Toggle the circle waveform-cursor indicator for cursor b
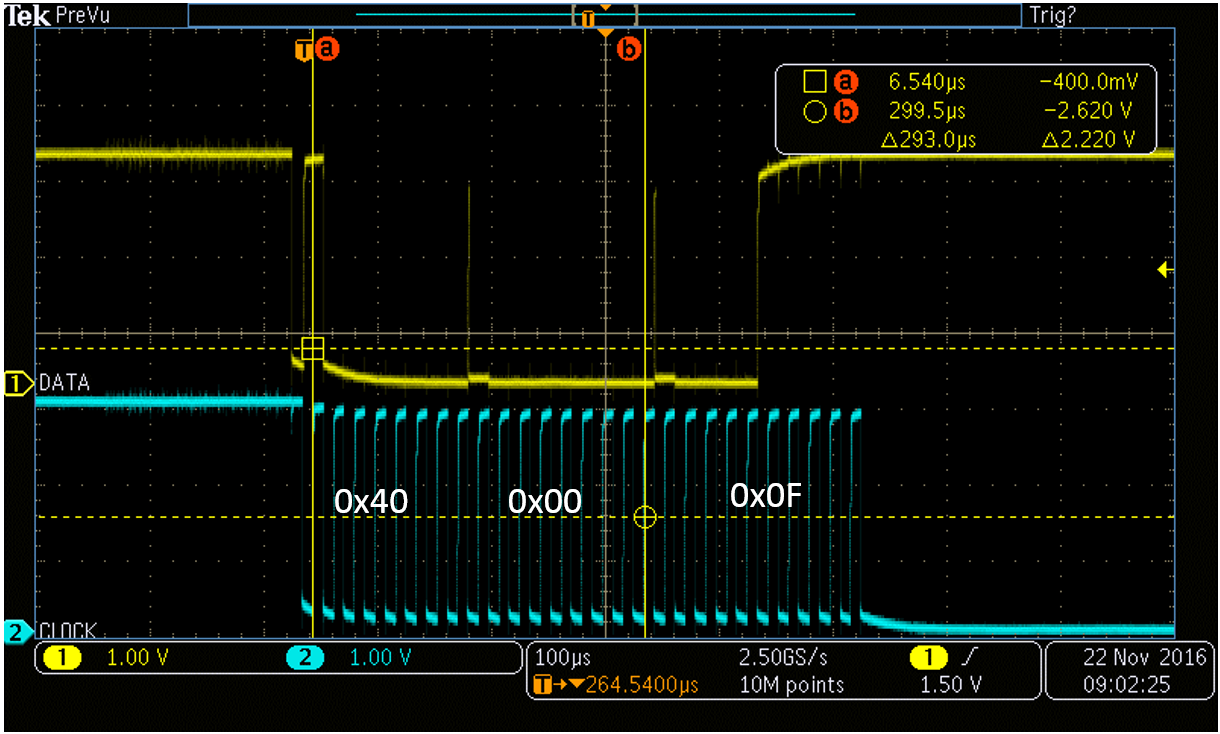The height and width of the screenshot is (734, 1220). point(814,111)
